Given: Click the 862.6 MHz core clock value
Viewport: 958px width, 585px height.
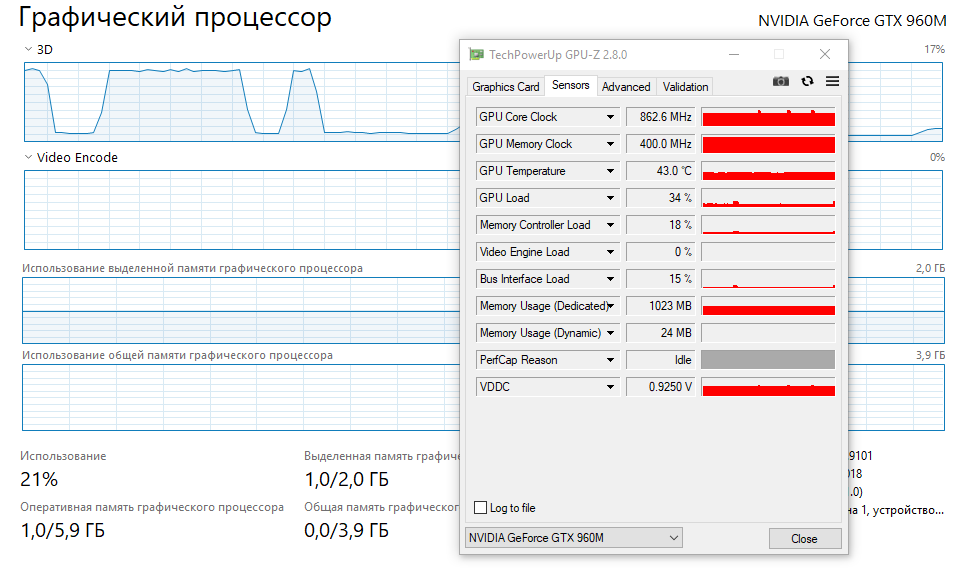Looking at the screenshot, I should point(660,117).
